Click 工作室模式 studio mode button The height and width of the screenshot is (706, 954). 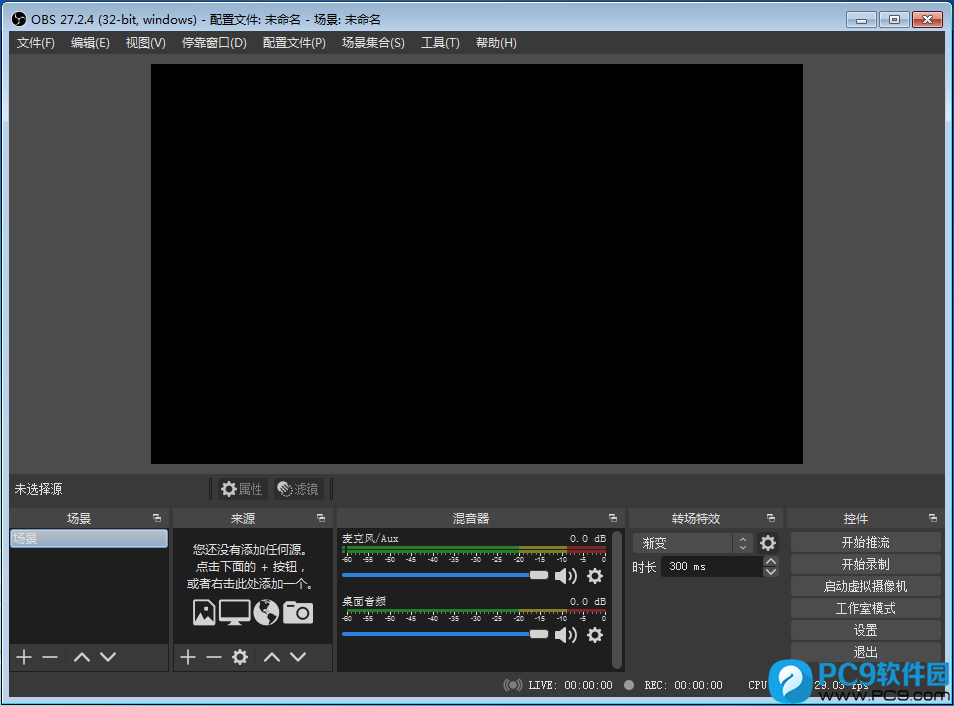865,608
